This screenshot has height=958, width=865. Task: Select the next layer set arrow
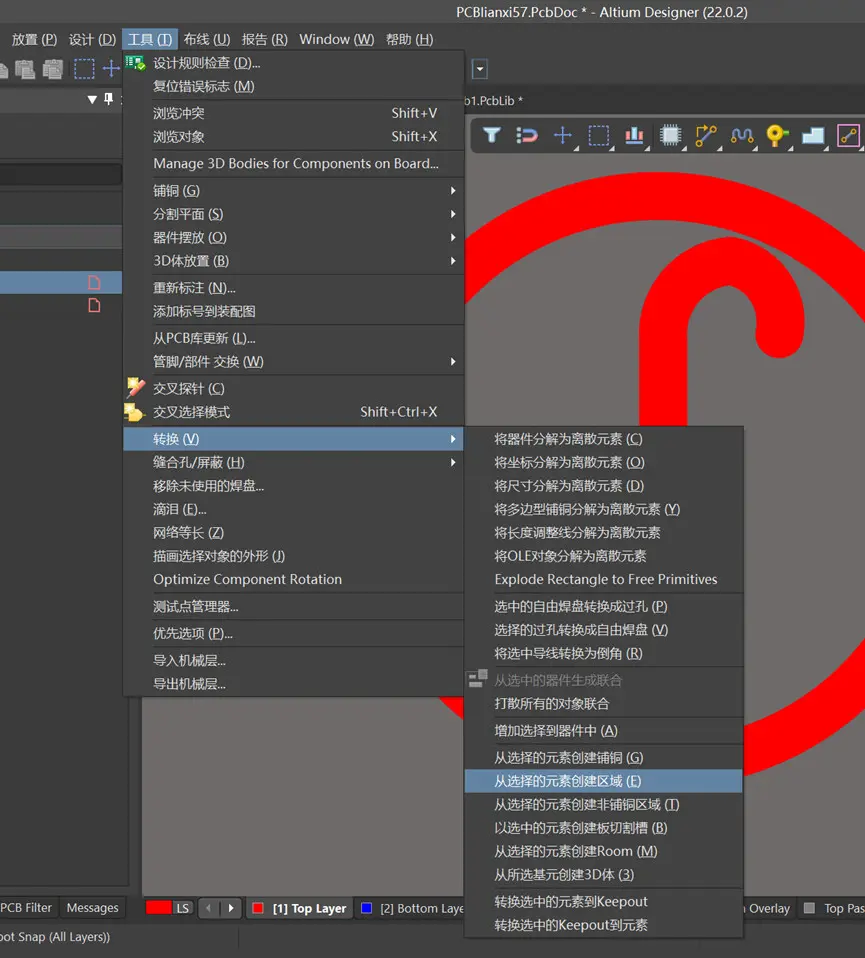[231, 908]
